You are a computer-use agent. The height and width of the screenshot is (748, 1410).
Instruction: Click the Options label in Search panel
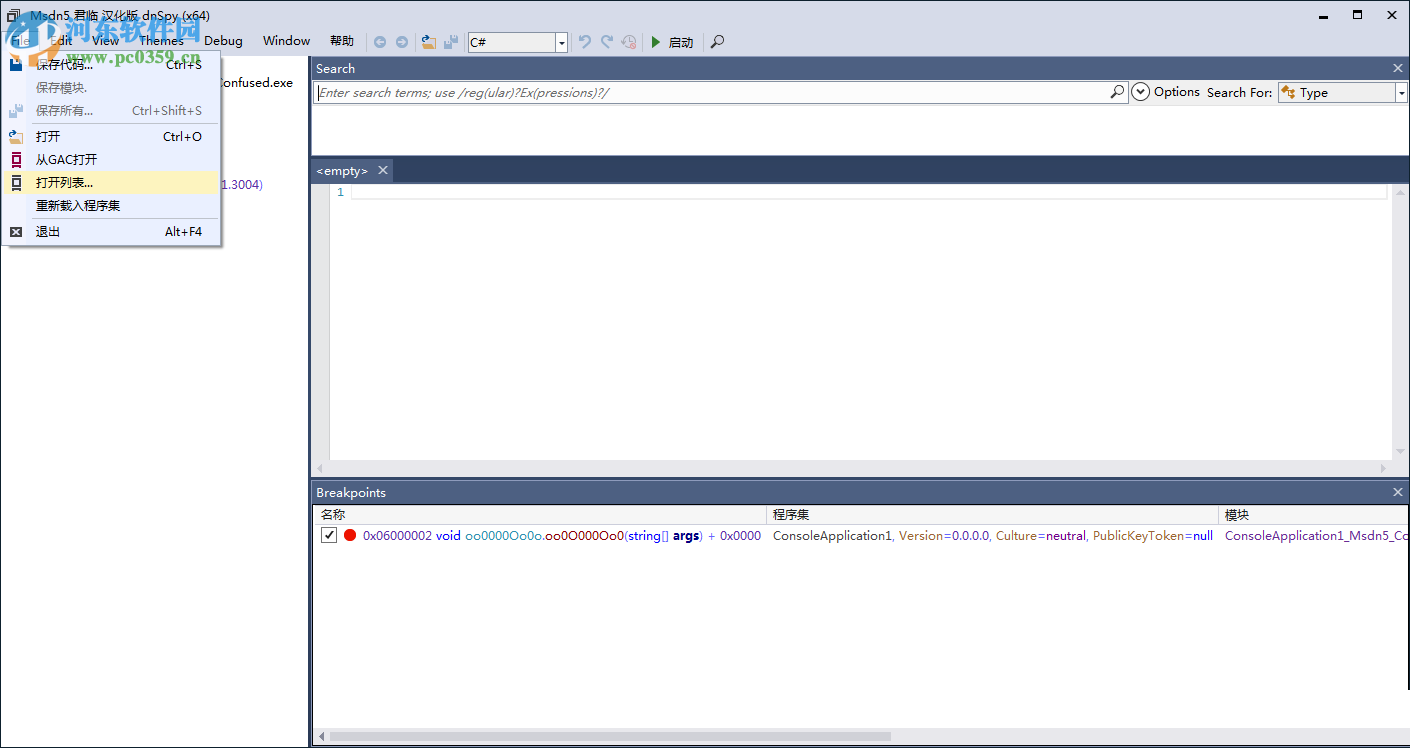1177,92
